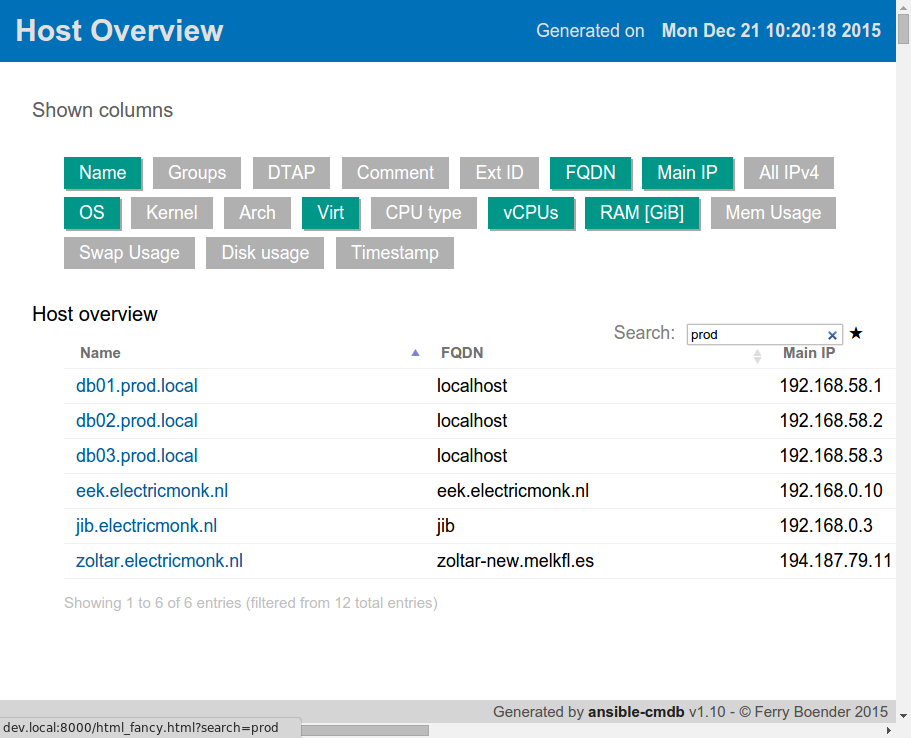Image resolution: width=911 pixels, height=738 pixels.
Task: Enable the Kernel column
Action: pos(172,213)
